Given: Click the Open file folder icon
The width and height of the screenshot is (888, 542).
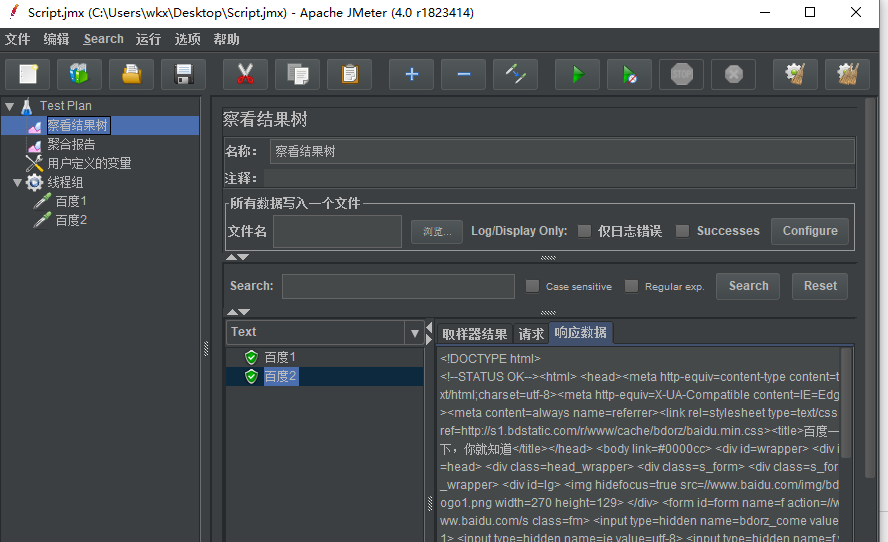Looking at the screenshot, I should (x=131, y=74).
